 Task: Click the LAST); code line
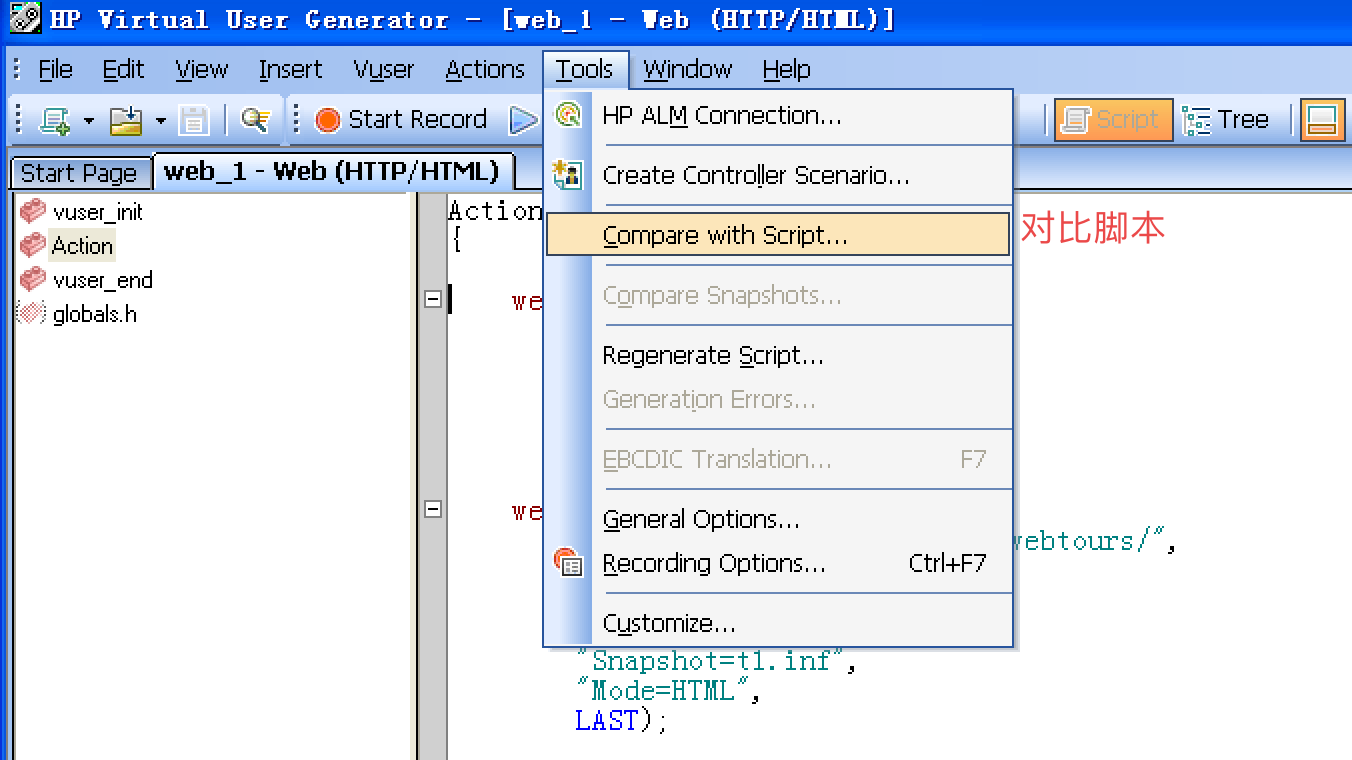[x=621, y=720]
